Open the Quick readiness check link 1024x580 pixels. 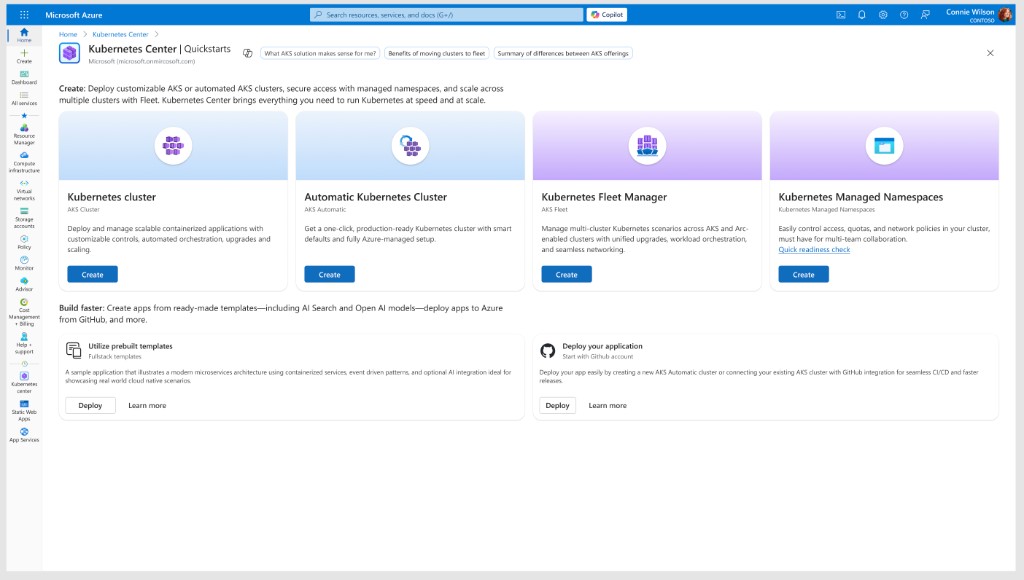click(x=814, y=250)
